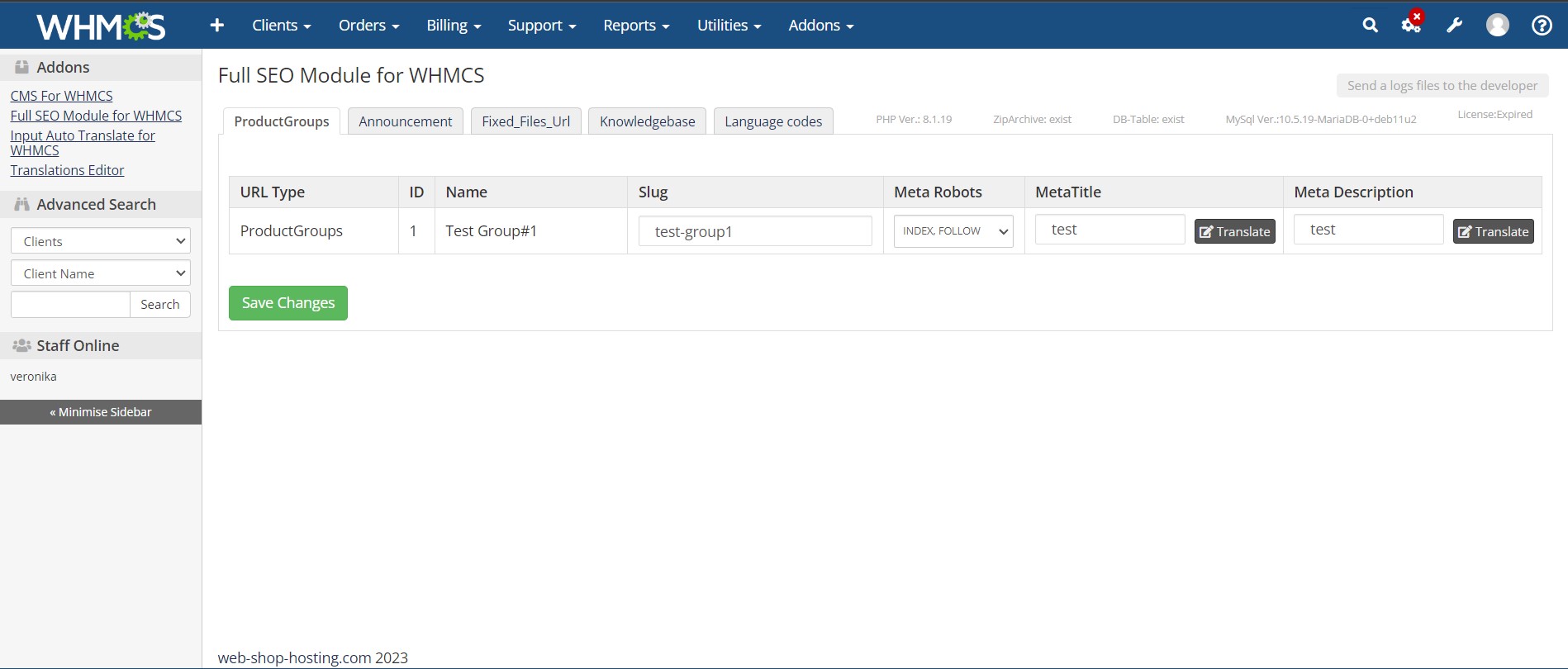The height and width of the screenshot is (669, 1568).
Task: Click Minimise Sidebar
Action: pyautogui.click(x=101, y=412)
